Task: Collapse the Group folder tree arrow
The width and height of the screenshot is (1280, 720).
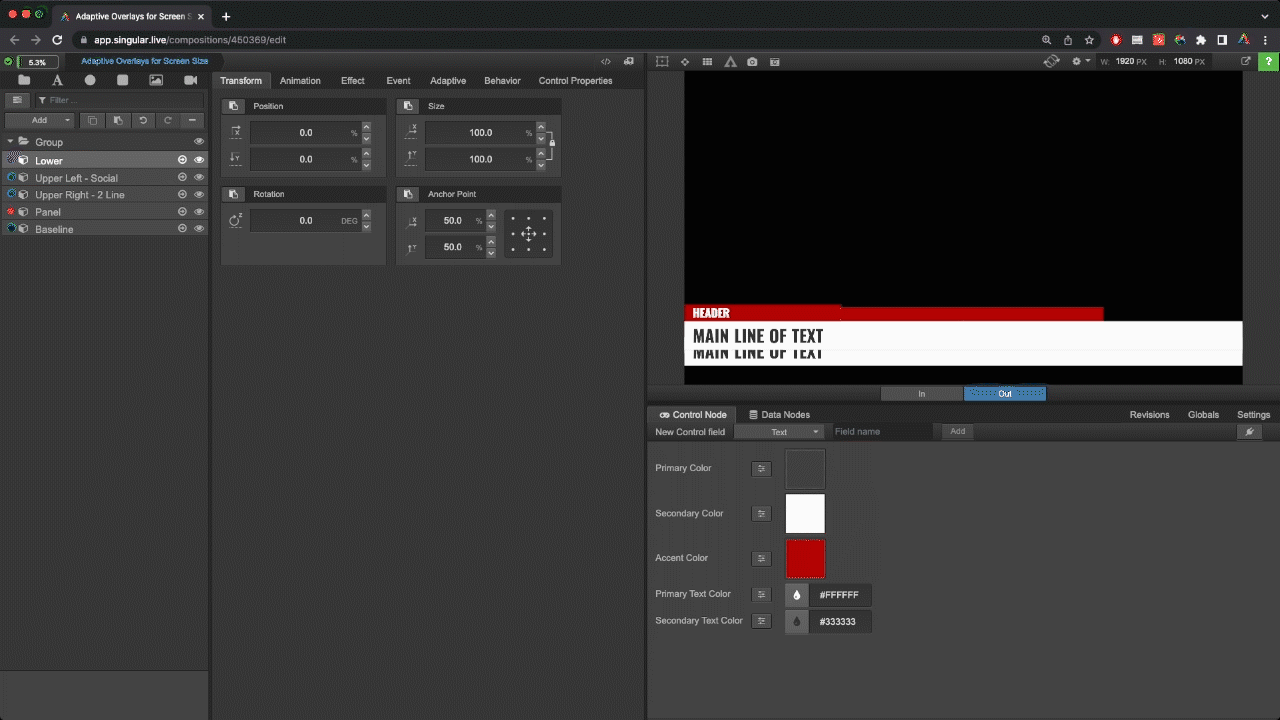Action: coord(10,142)
